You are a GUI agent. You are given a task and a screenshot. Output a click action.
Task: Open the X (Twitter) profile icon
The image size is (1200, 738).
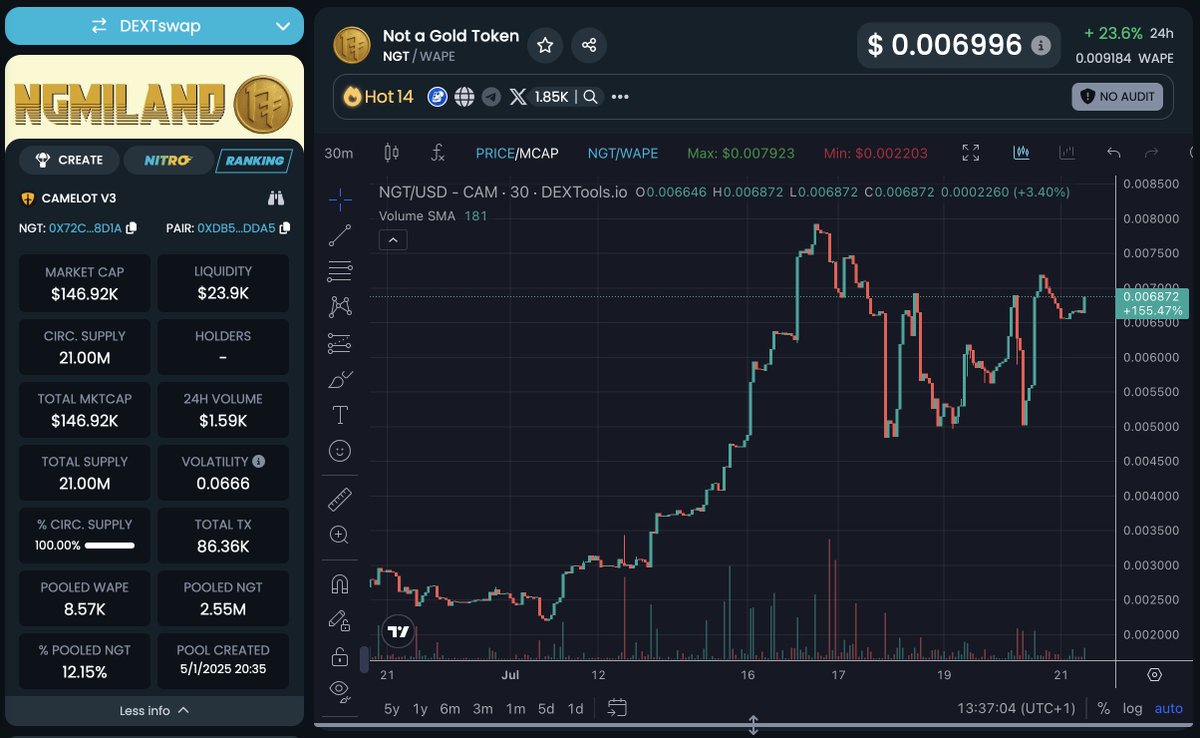[518, 97]
